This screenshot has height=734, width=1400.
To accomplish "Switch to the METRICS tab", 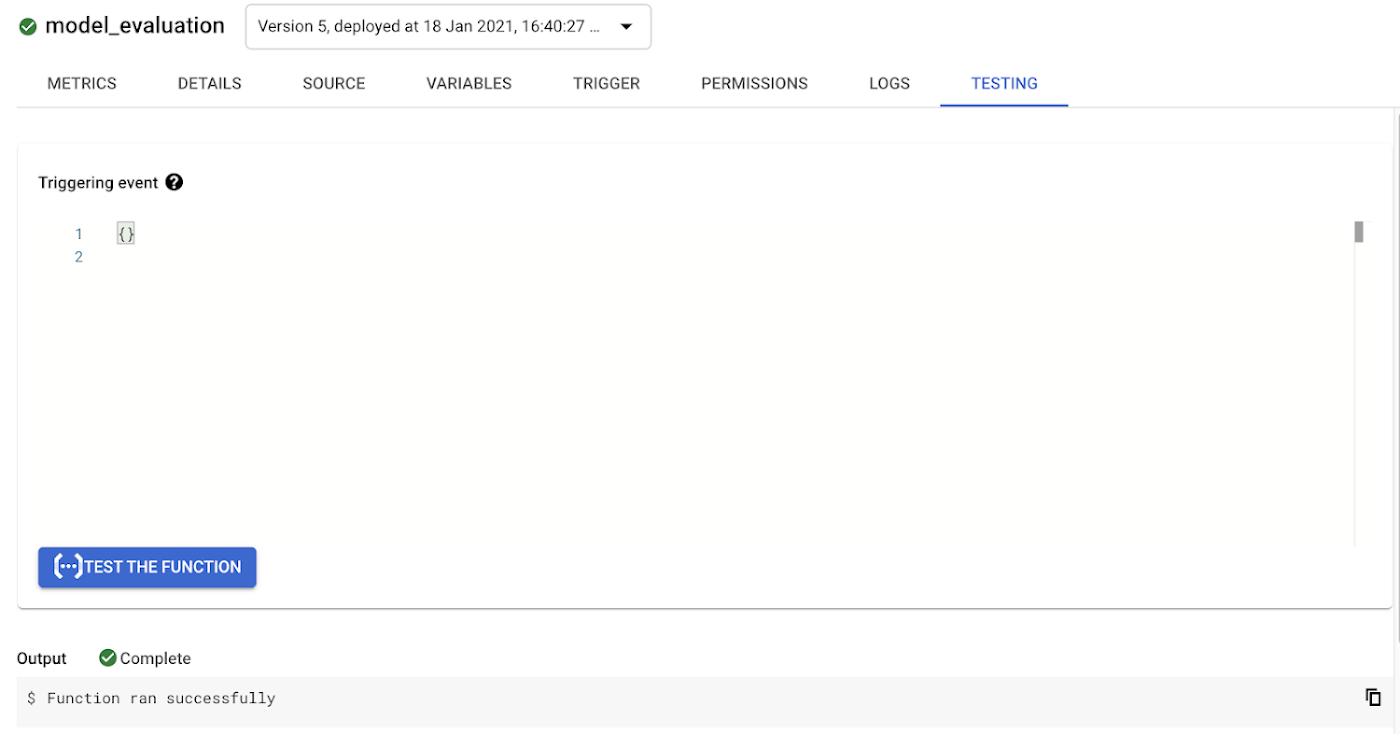I will click(x=81, y=83).
